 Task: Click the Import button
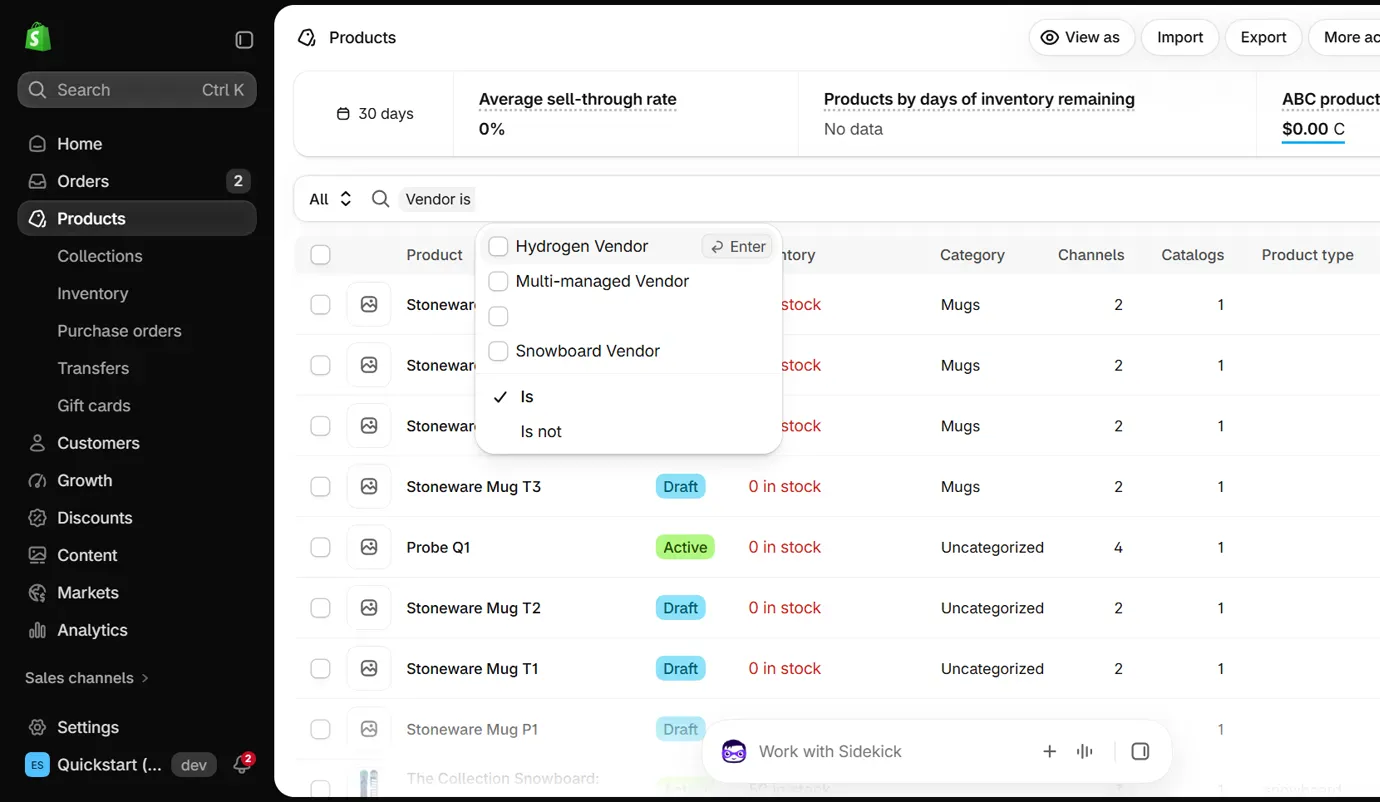1180,38
